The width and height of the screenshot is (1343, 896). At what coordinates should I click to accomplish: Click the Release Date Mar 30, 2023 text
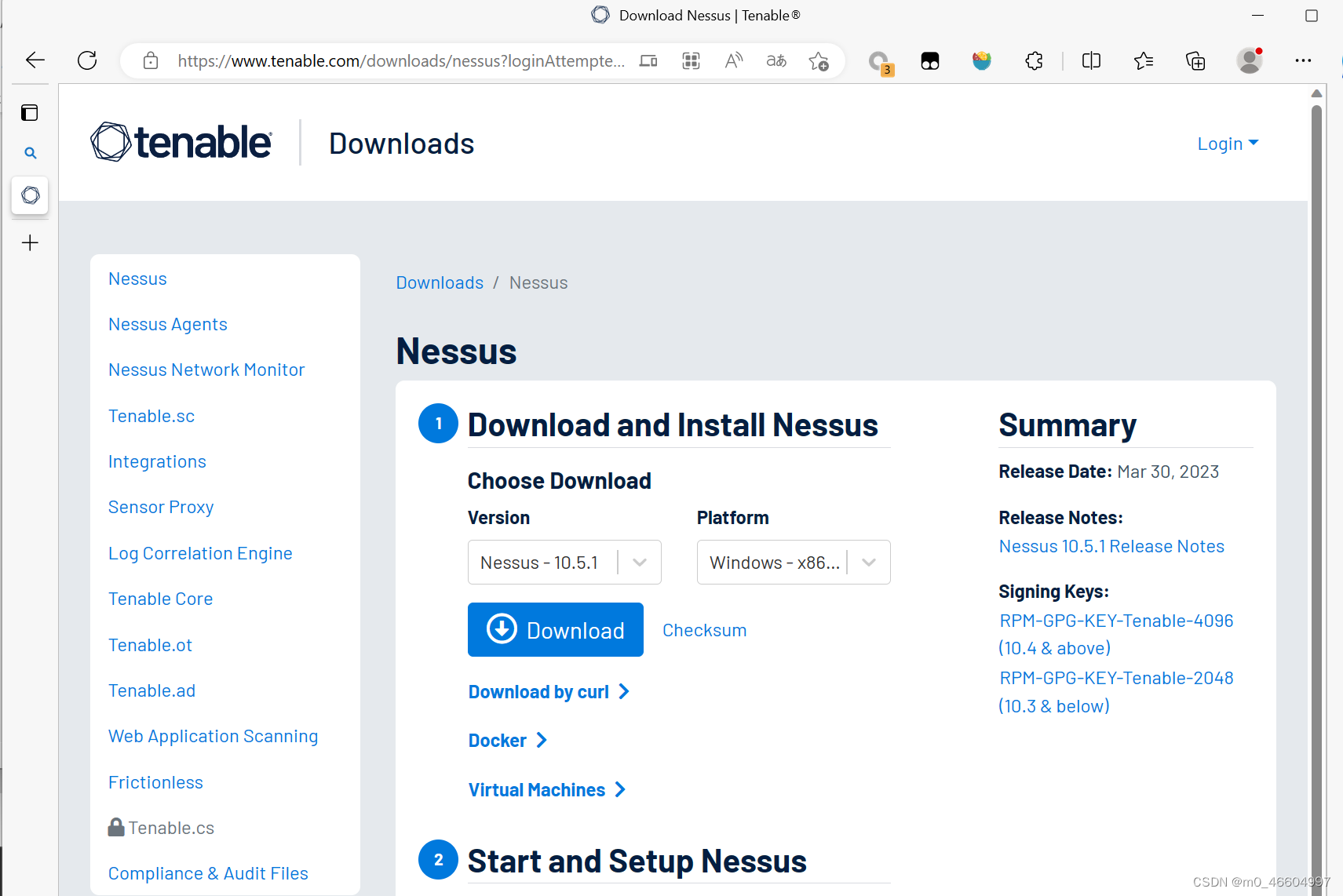tap(1108, 472)
